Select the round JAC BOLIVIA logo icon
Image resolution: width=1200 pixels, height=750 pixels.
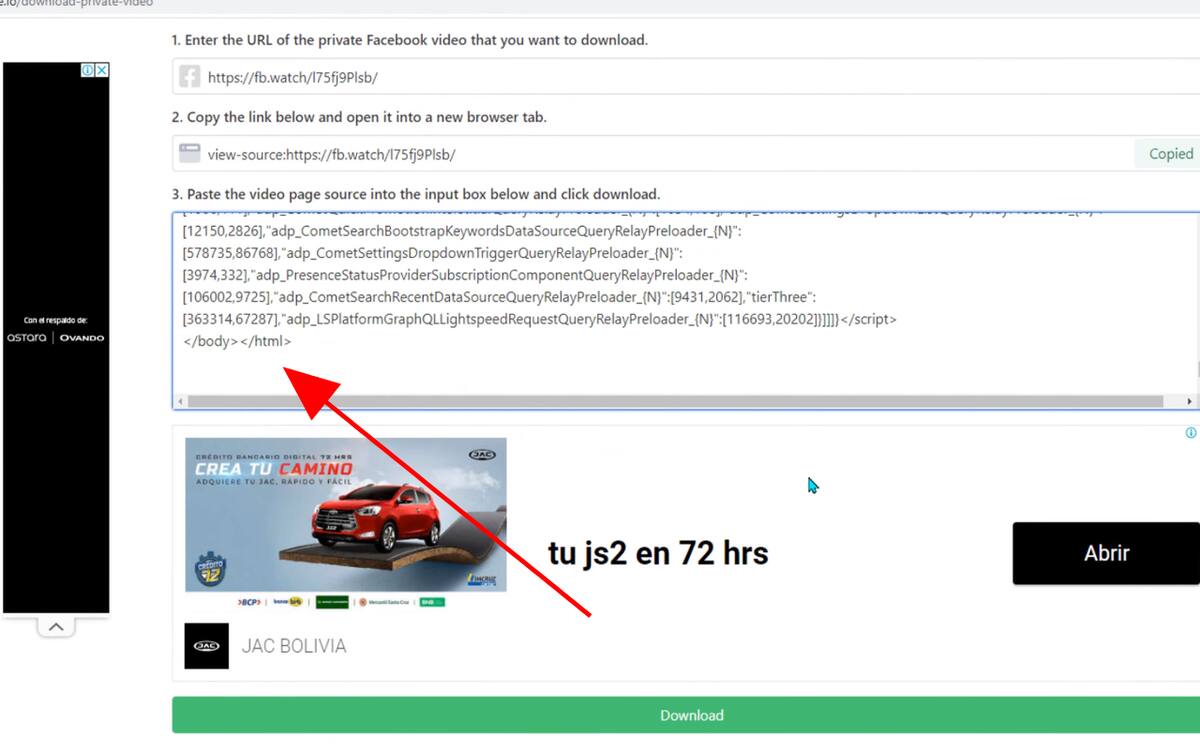click(x=205, y=645)
